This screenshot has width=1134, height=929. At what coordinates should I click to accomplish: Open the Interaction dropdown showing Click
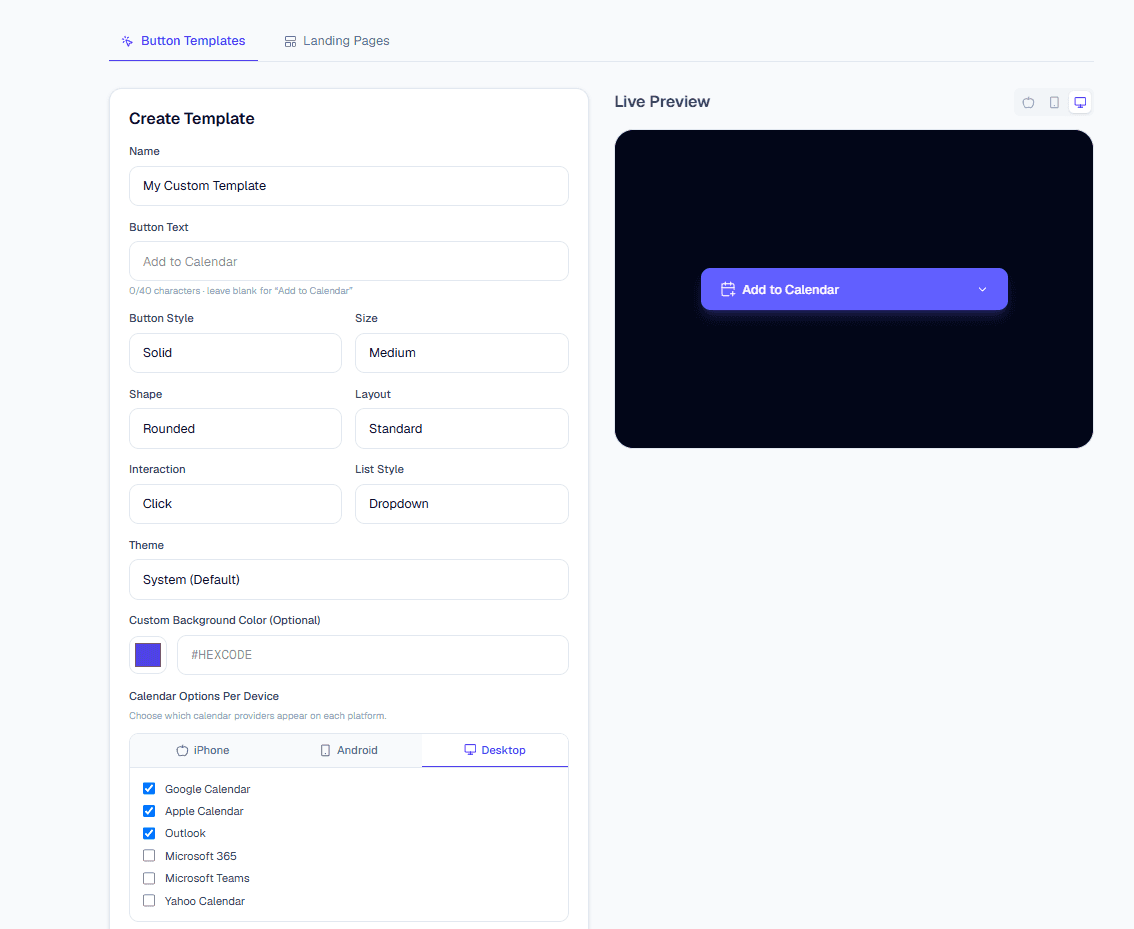(235, 504)
